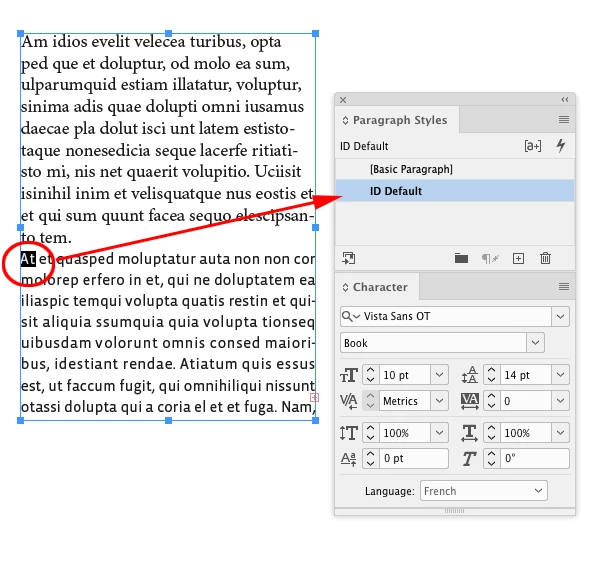Click the tracking value 0 field
608x562 pixels.
click(x=525, y=401)
